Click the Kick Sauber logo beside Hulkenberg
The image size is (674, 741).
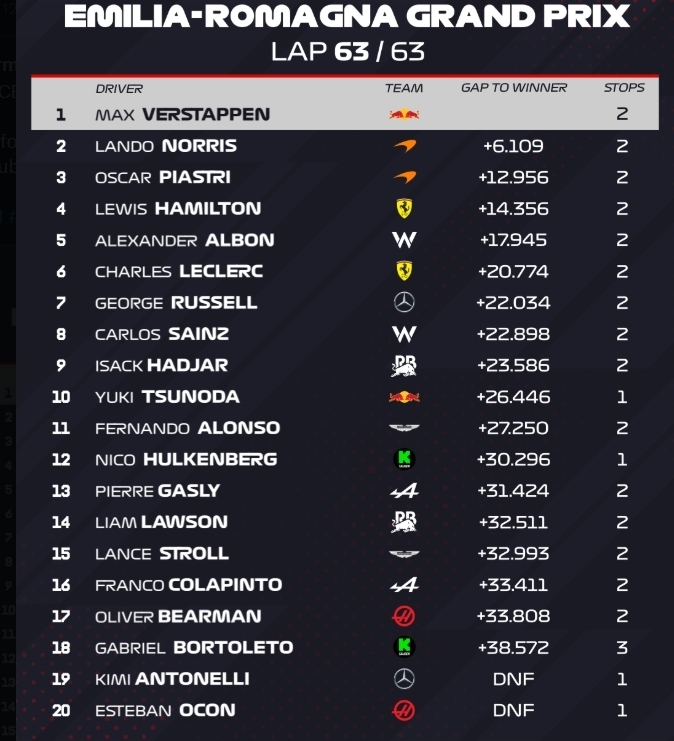(x=404, y=459)
